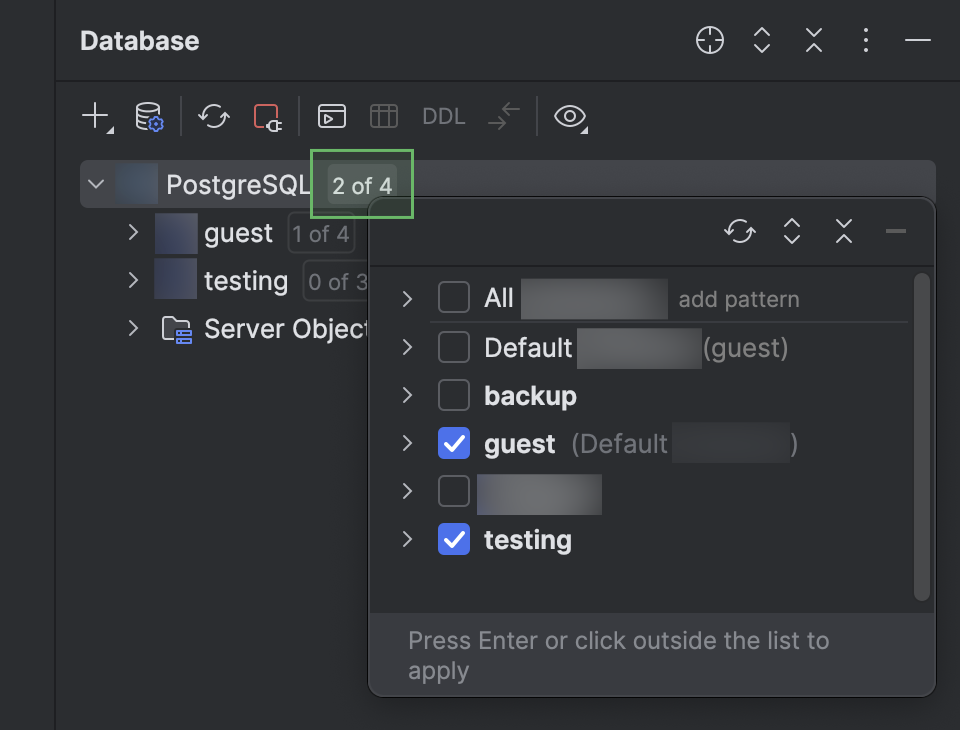Uncheck the guest schema checkbox

[x=454, y=443]
